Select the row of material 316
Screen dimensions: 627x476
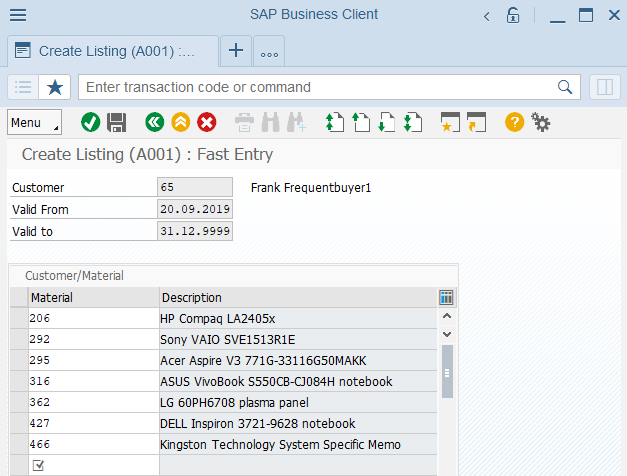(x=19, y=382)
